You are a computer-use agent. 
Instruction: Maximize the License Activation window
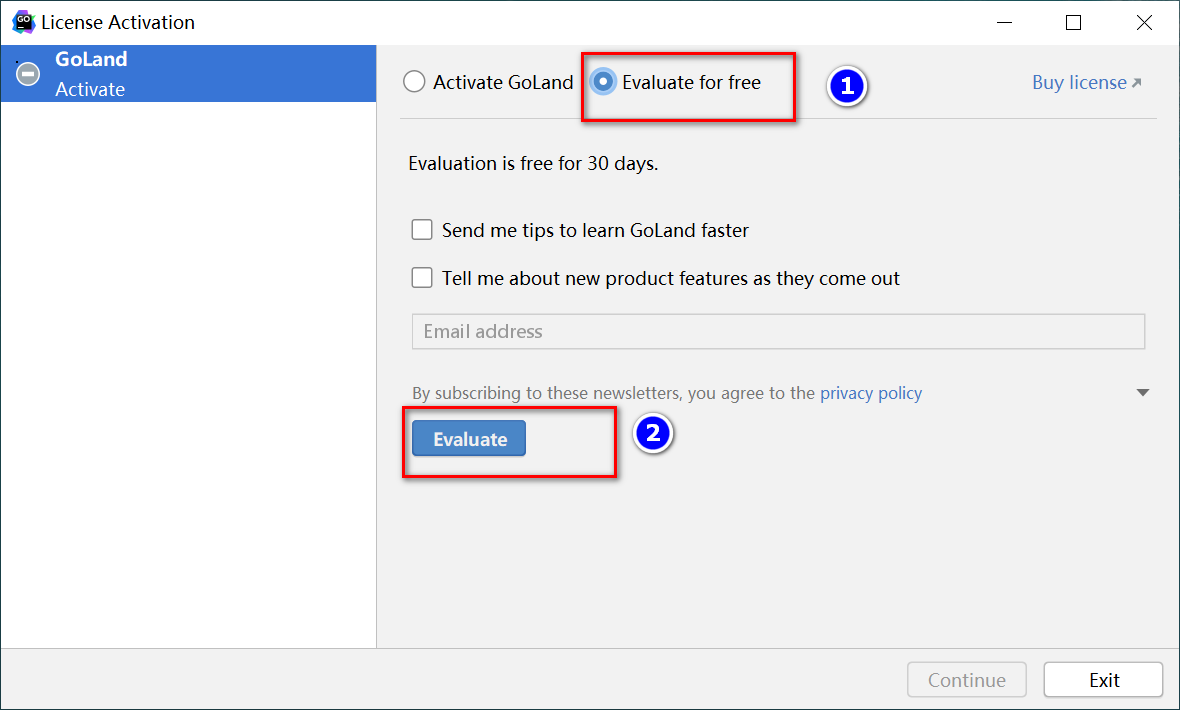[x=1073, y=22]
